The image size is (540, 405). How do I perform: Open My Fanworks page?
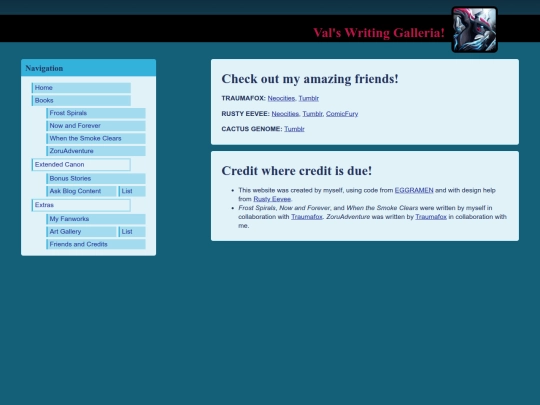pyautogui.click(x=96, y=219)
